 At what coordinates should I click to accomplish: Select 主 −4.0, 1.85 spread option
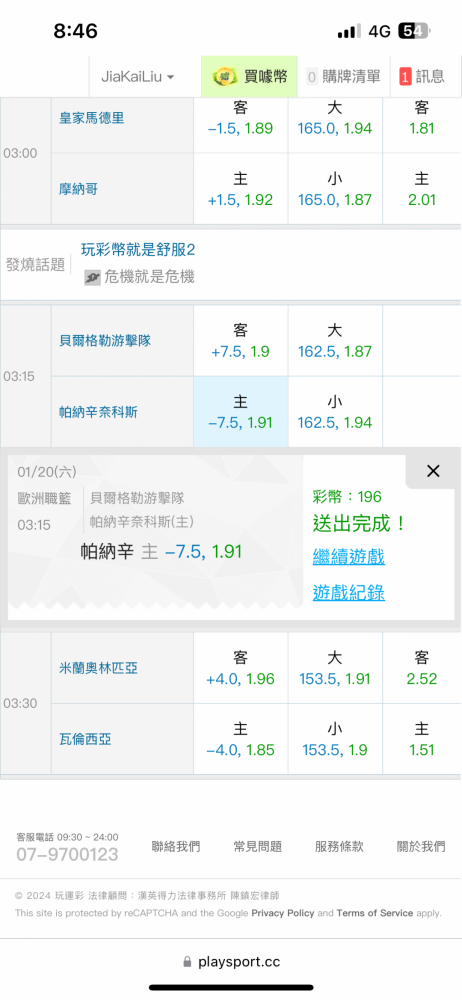coord(241,739)
